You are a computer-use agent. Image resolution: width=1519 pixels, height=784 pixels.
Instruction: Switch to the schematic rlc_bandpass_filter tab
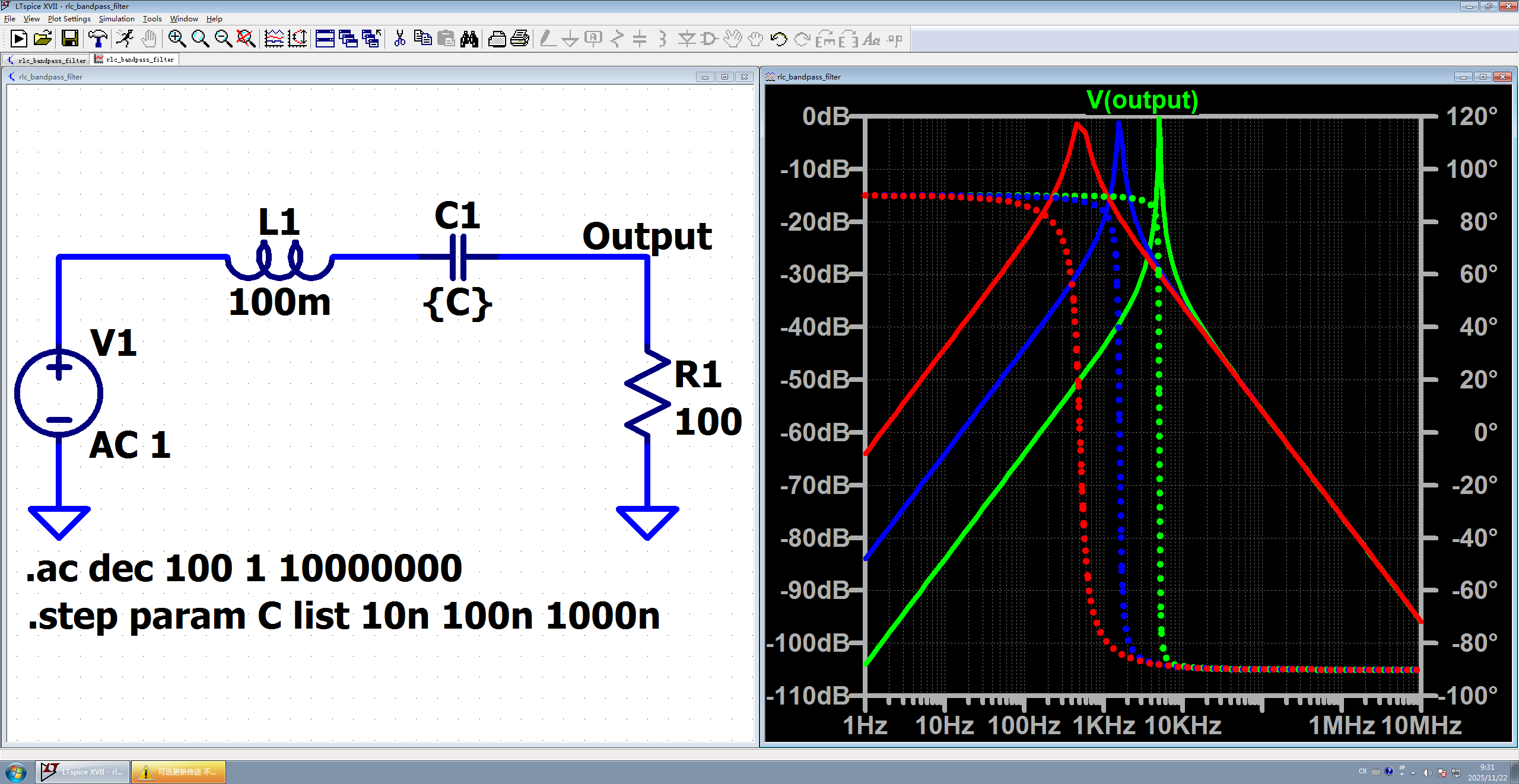[47, 60]
